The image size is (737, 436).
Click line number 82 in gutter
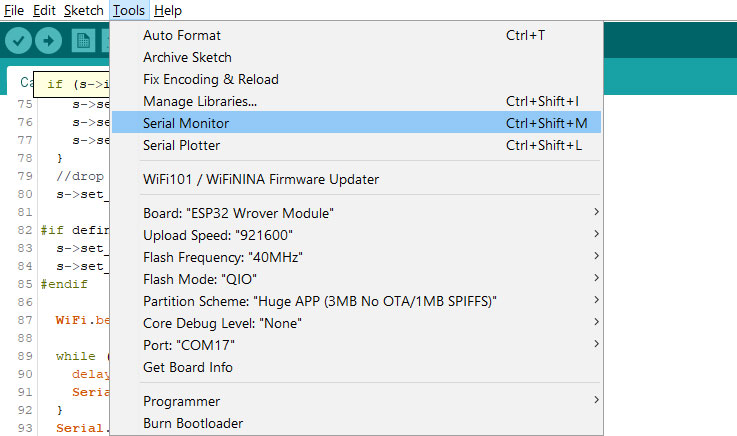point(25,230)
